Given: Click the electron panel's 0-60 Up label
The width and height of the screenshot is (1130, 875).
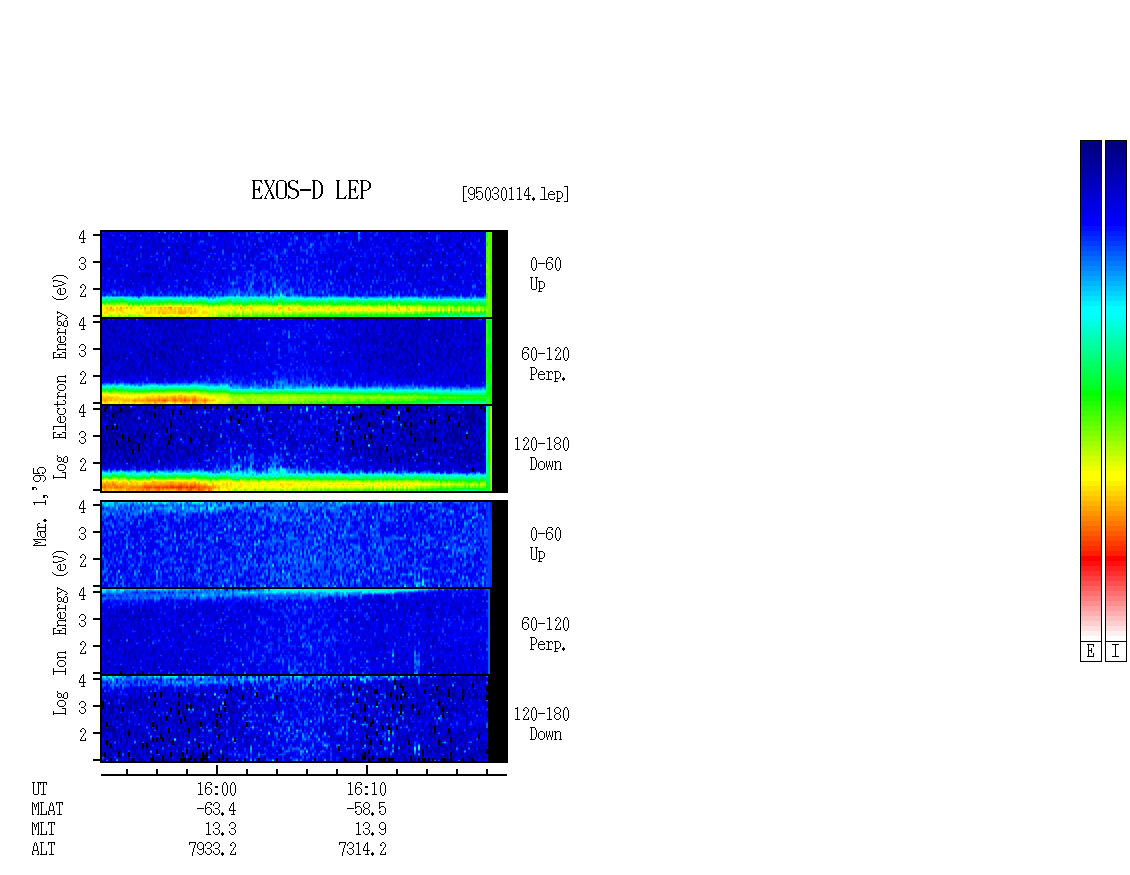Looking at the screenshot, I should (x=546, y=274).
